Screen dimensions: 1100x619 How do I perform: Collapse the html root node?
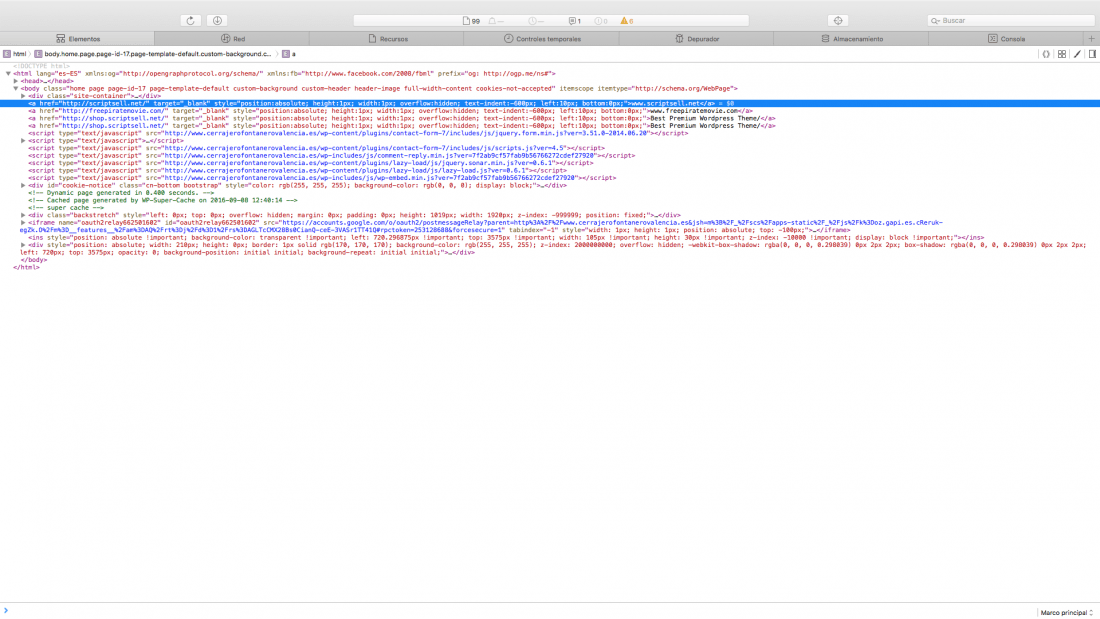(x=8, y=74)
